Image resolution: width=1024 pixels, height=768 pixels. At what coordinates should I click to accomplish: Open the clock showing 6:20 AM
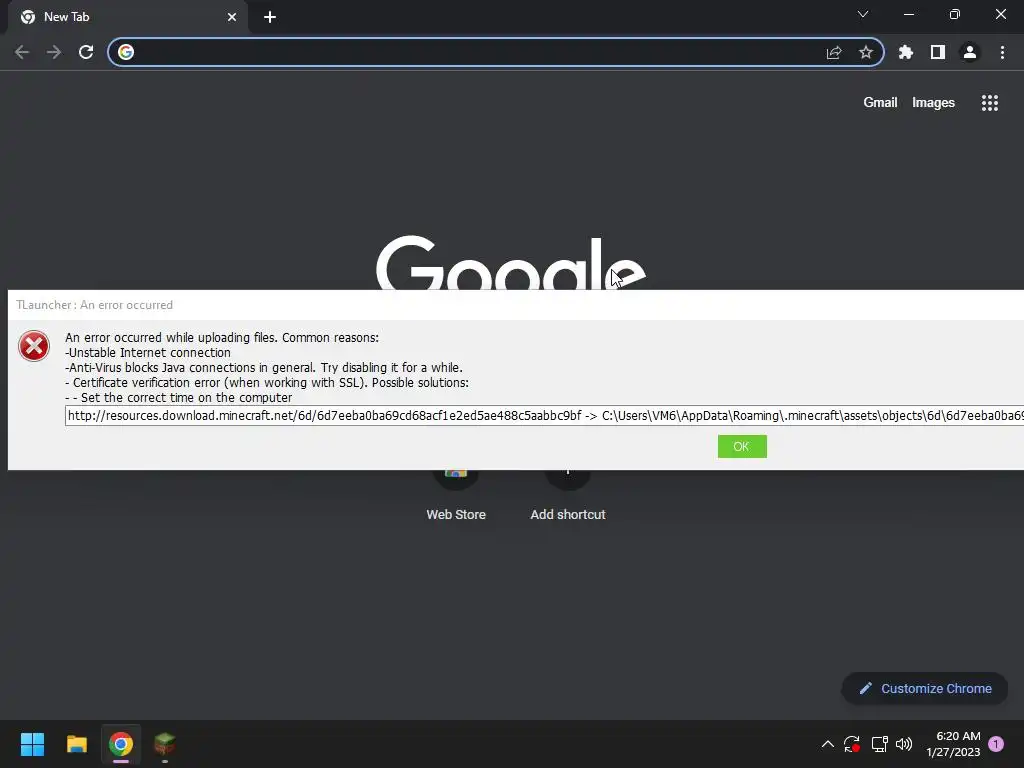(953, 744)
